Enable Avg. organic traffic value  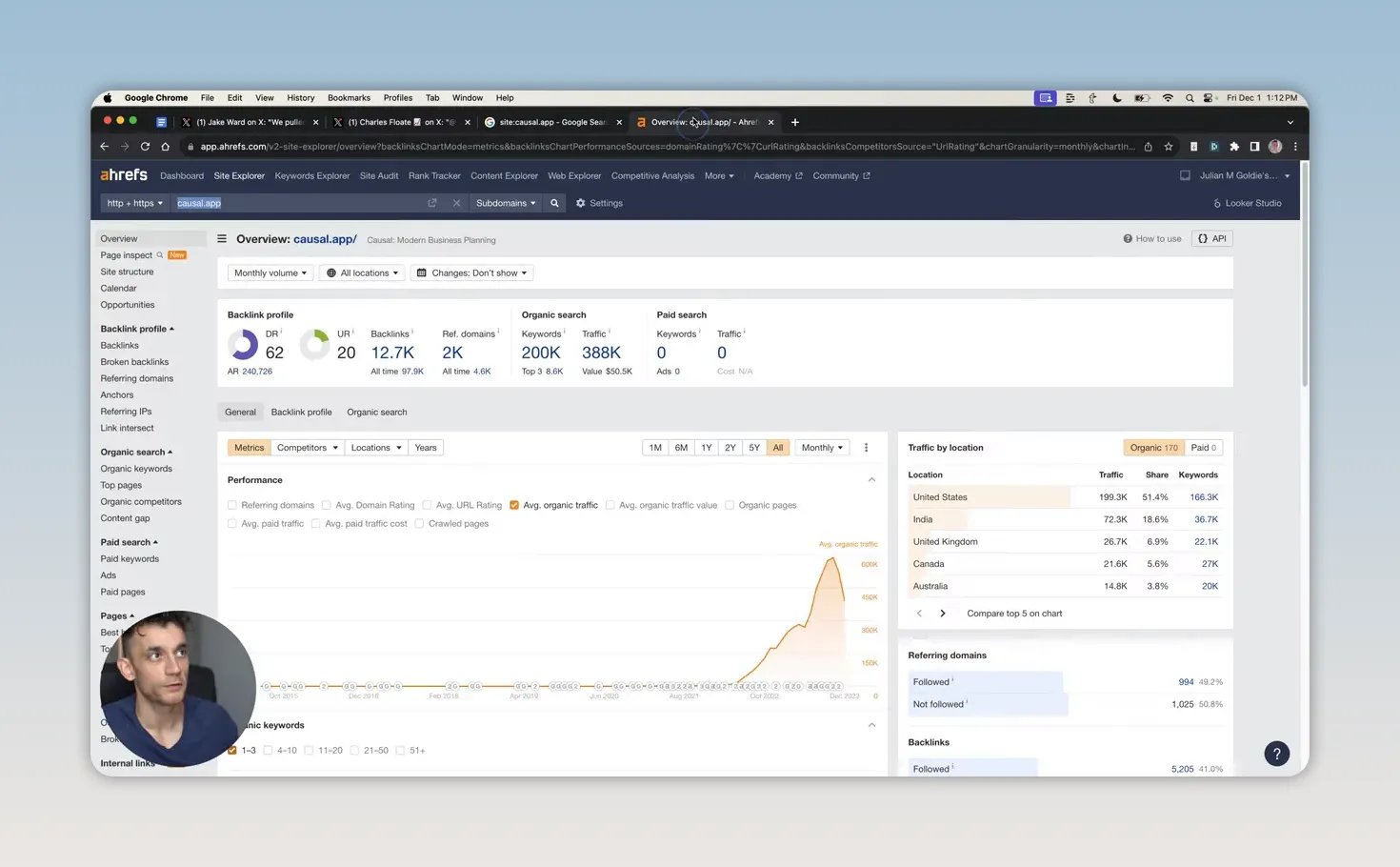point(610,505)
